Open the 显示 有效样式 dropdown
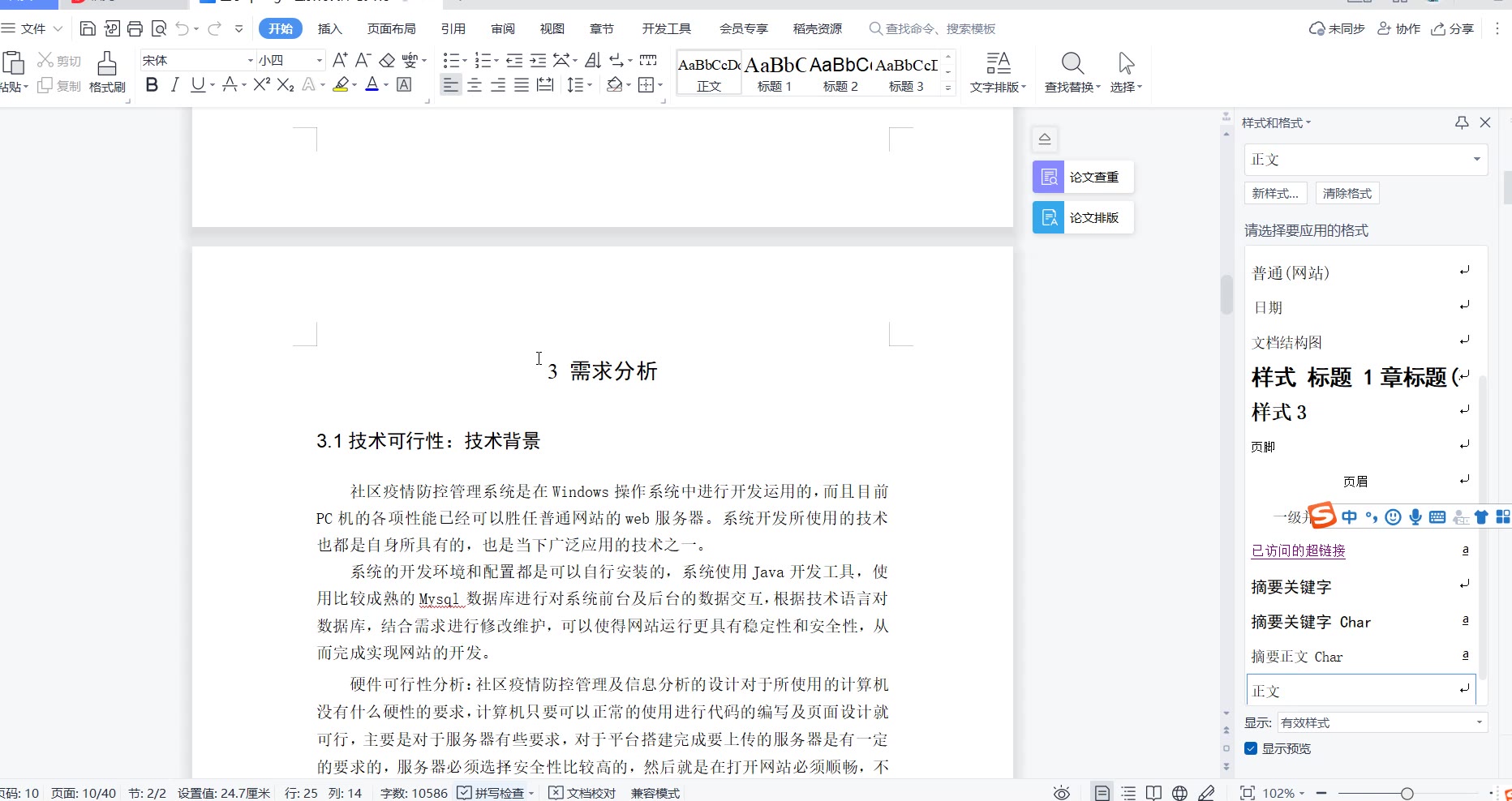The height and width of the screenshot is (801, 1512). click(1383, 722)
